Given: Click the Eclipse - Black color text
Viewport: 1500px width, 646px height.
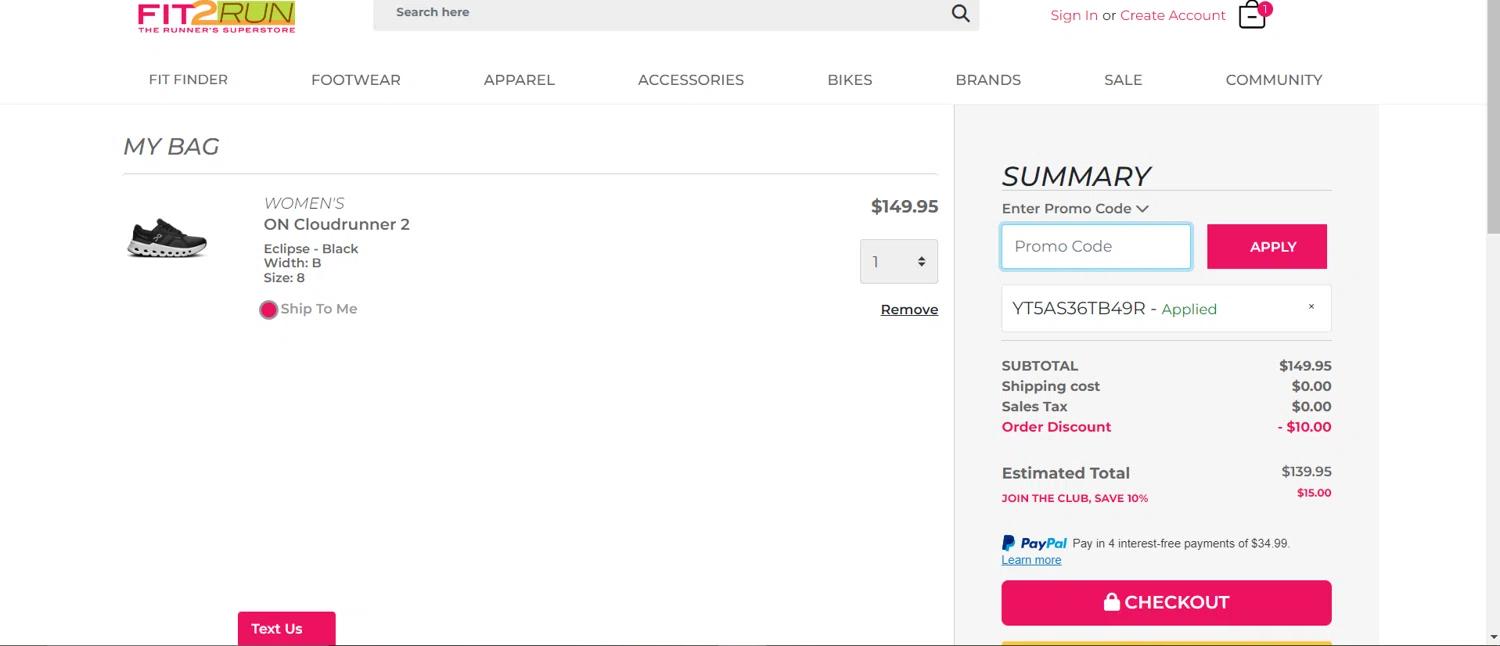Looking at the screenshot, I should coord(311,249).
